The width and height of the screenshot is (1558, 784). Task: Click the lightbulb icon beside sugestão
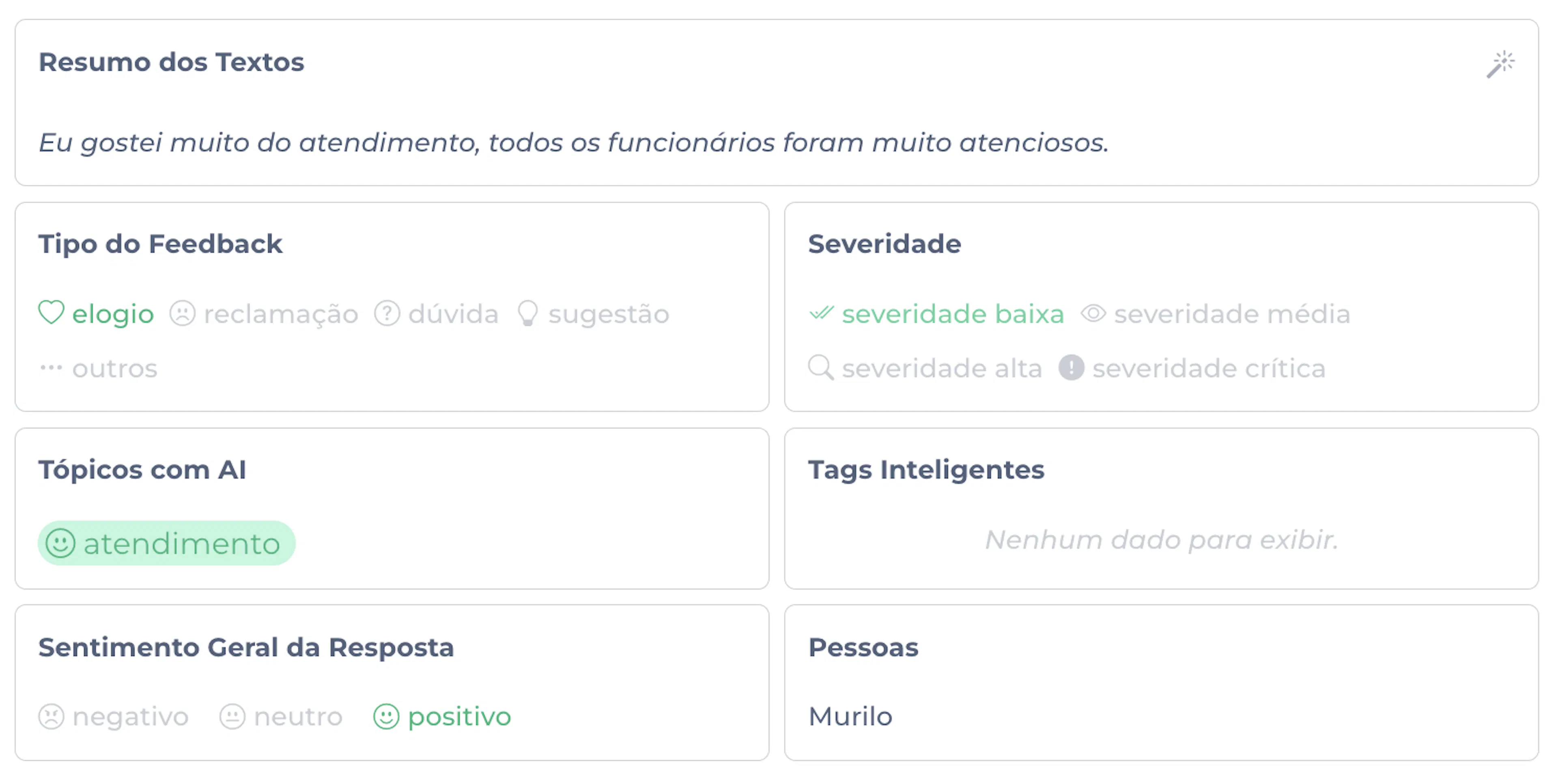527,314
